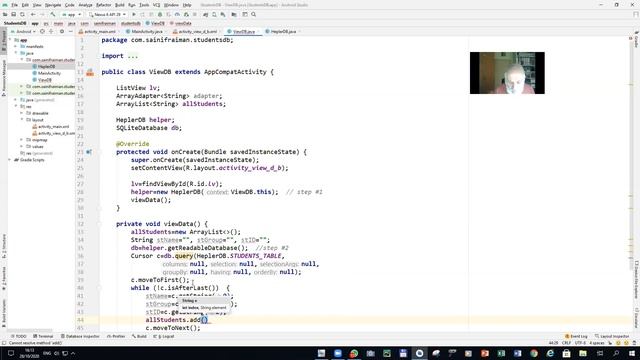The image size is (640, 360).
Task: Open the Nexus device selector dropdown
Action: (107, 14)
